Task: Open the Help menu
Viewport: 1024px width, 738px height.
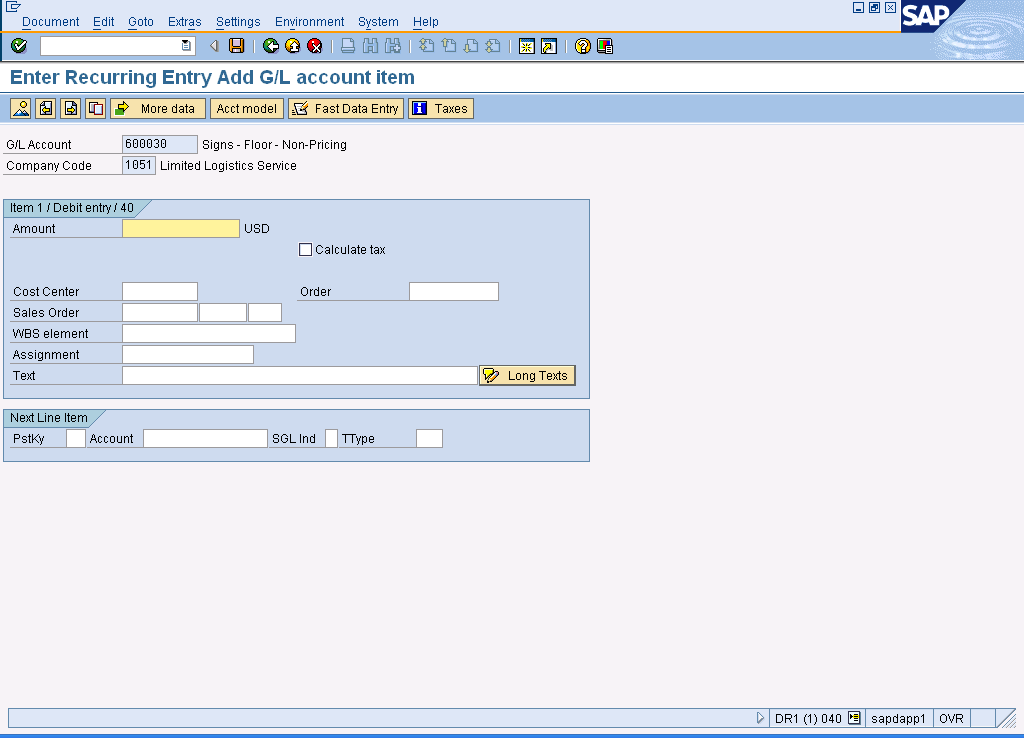Action: tap(425, 22)
